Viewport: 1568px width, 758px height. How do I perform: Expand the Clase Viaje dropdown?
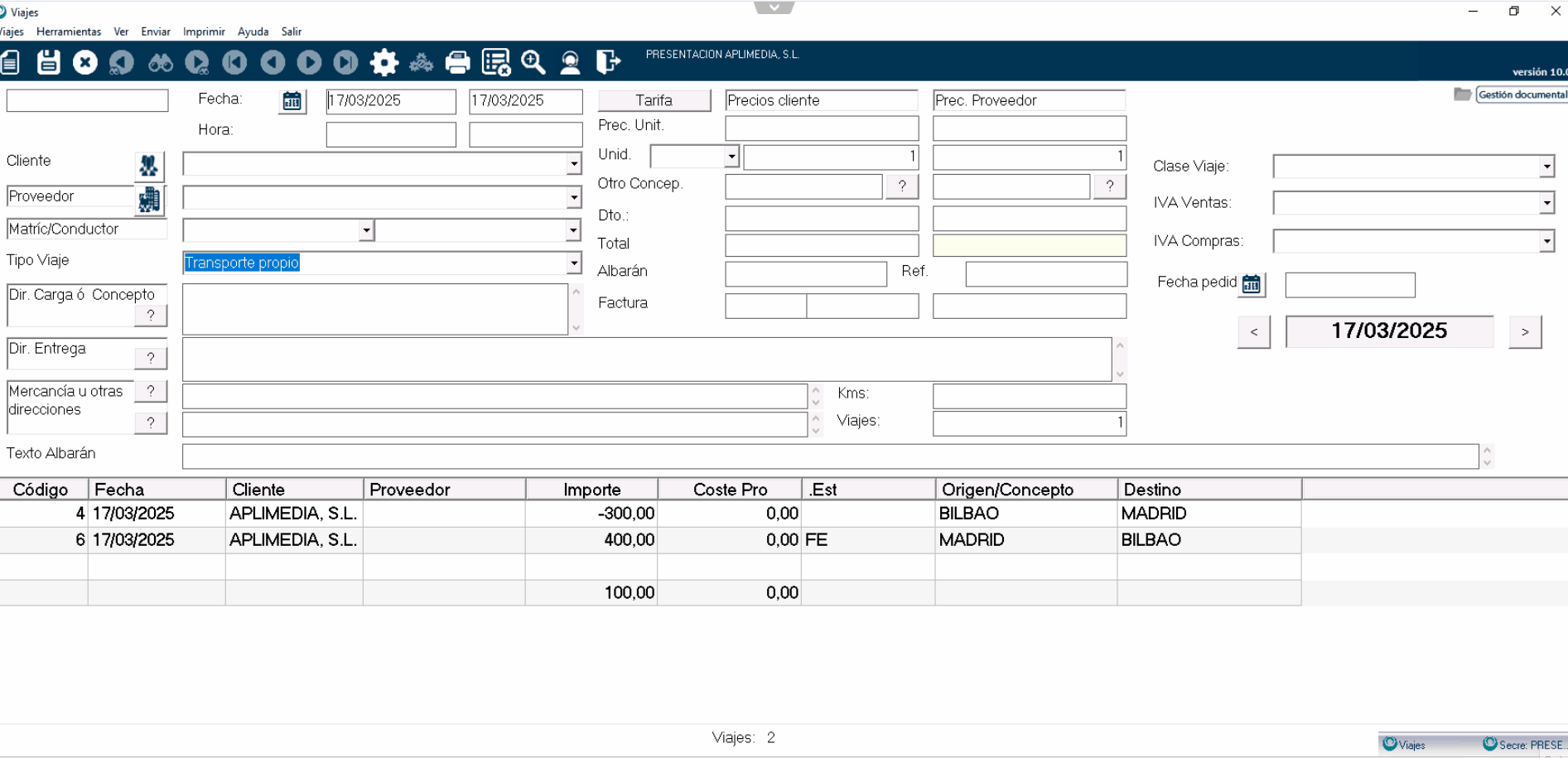(x=1546, y=167)
